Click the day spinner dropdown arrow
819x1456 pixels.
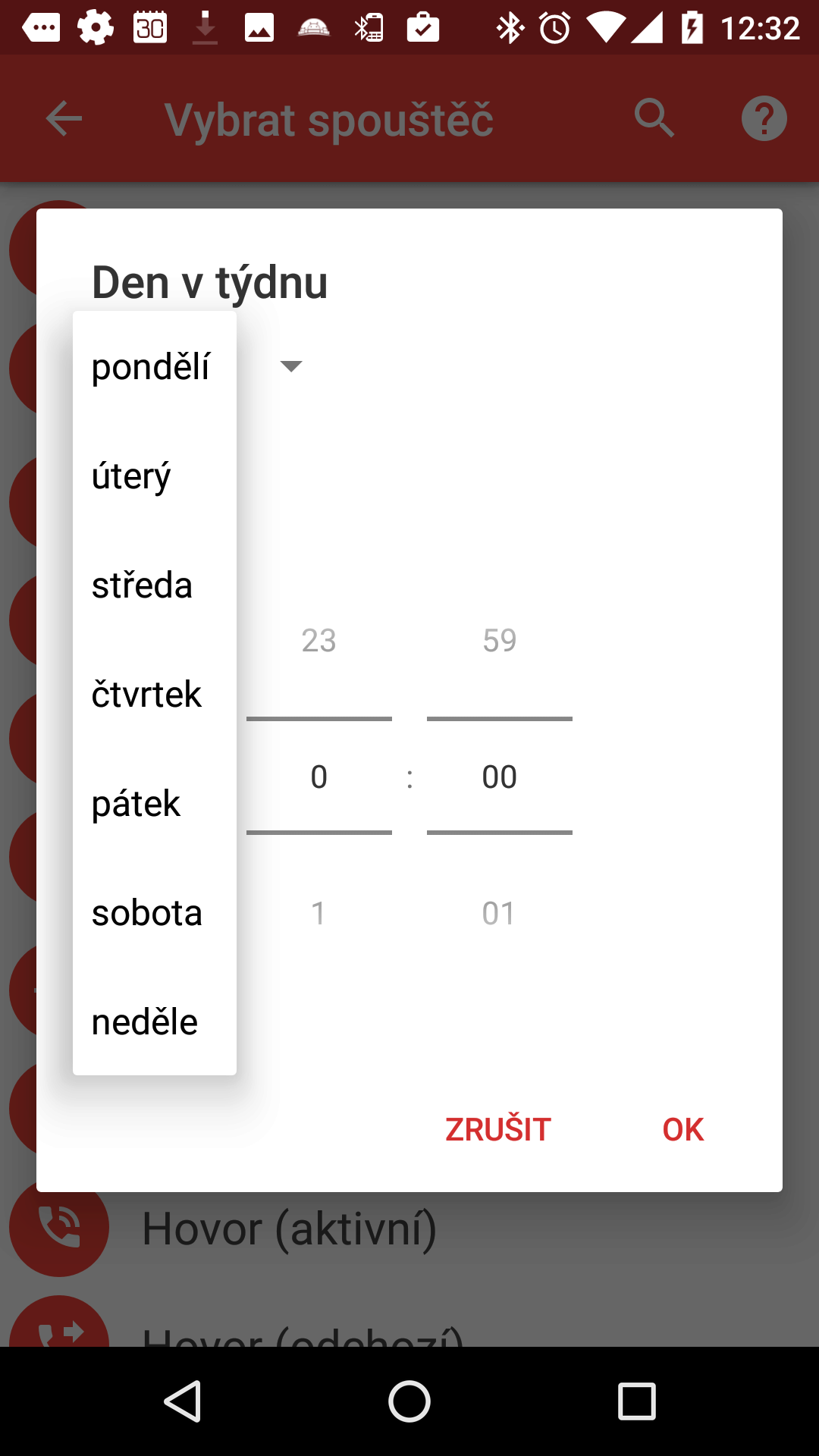pos(291,366)
